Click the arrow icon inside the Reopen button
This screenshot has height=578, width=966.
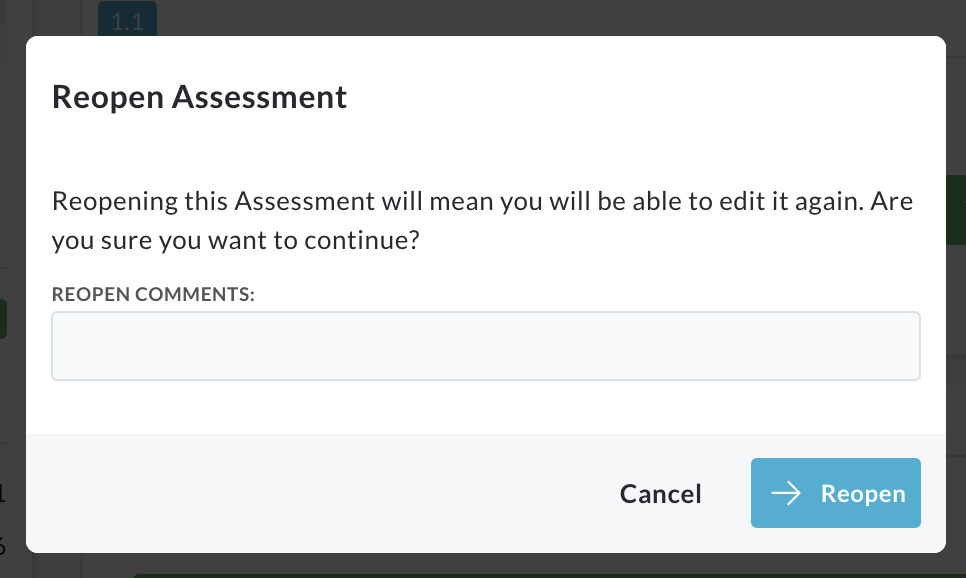(786, 494)
